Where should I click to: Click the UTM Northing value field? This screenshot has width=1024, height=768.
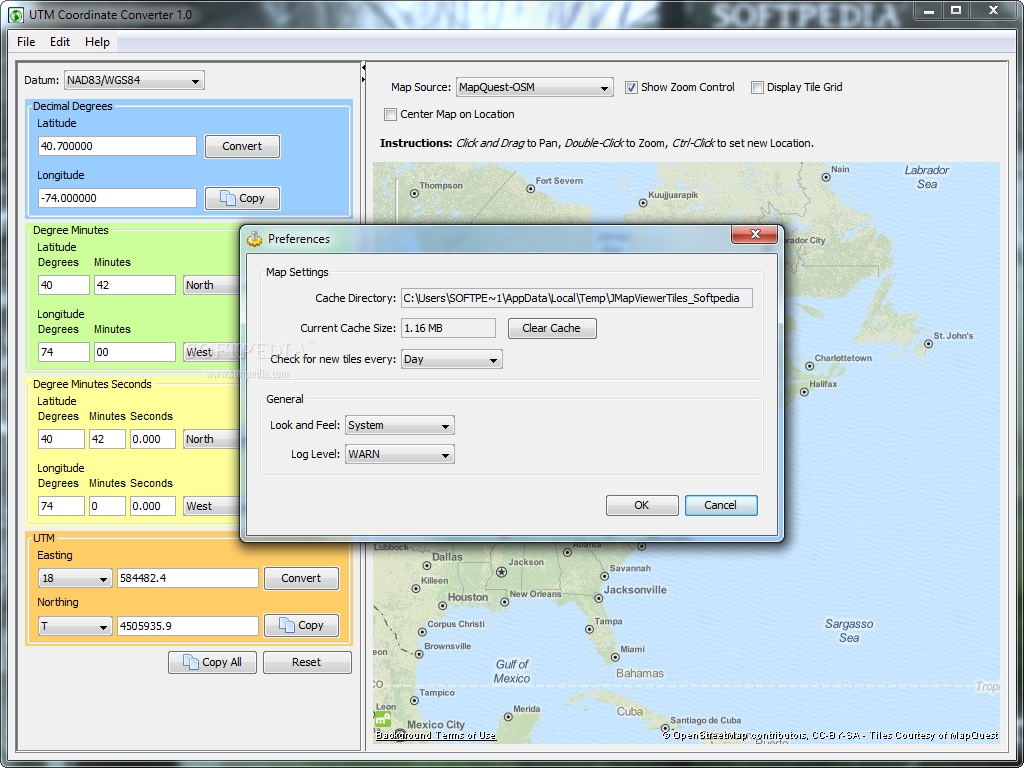(188, 626)
